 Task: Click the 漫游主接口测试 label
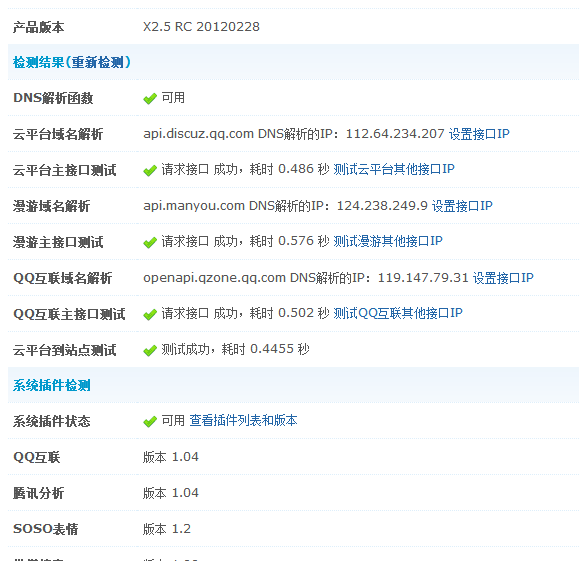58,242
